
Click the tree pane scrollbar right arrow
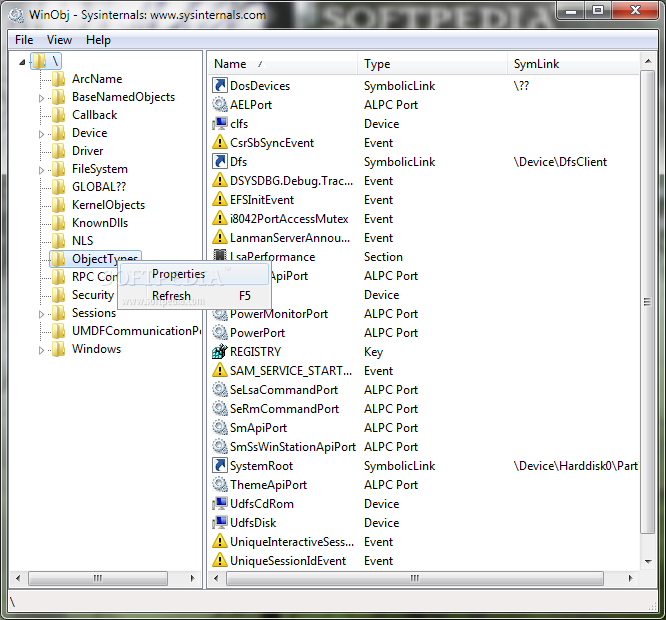click(192, 578)
